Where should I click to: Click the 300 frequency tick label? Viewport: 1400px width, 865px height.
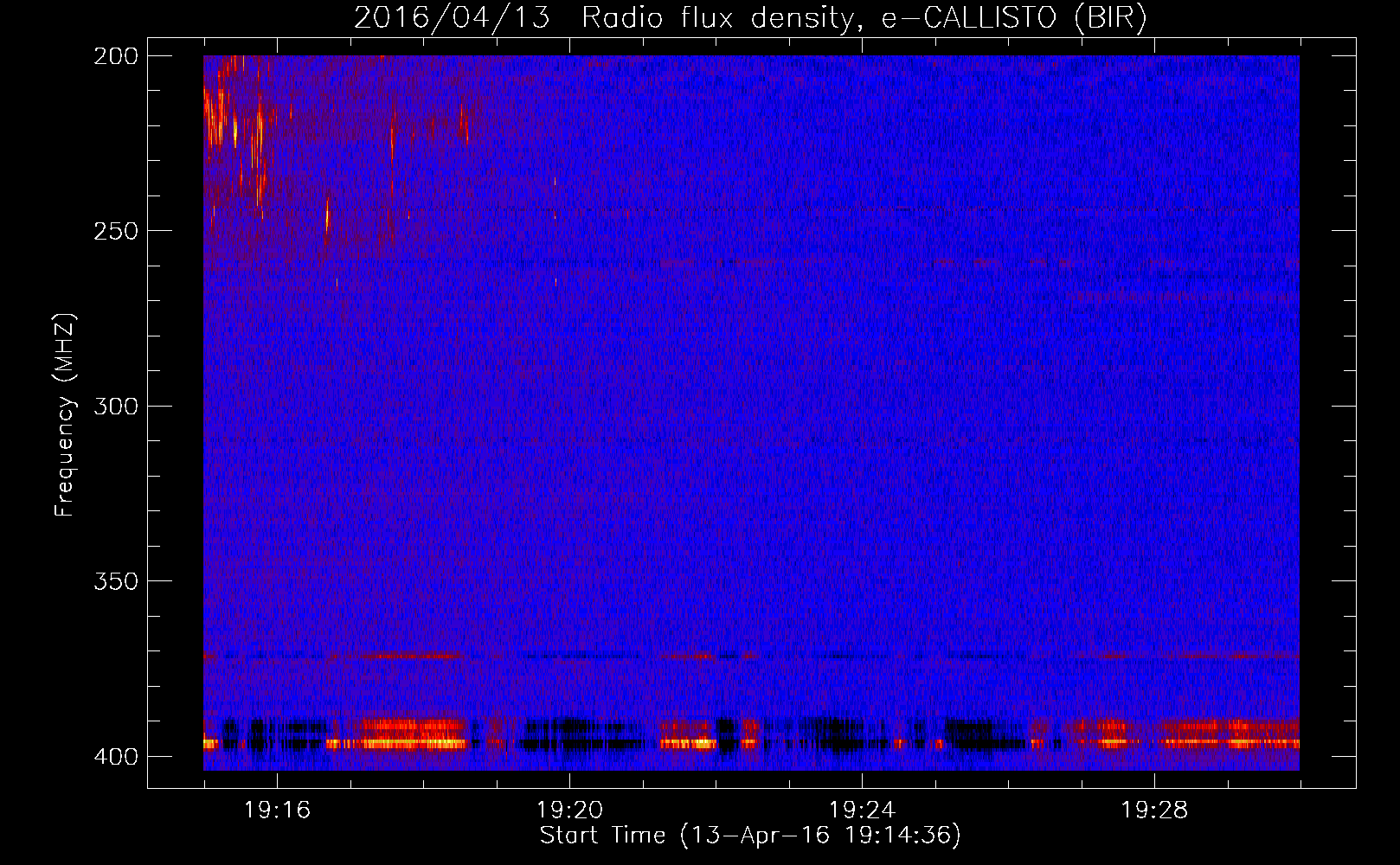(116, 406)
